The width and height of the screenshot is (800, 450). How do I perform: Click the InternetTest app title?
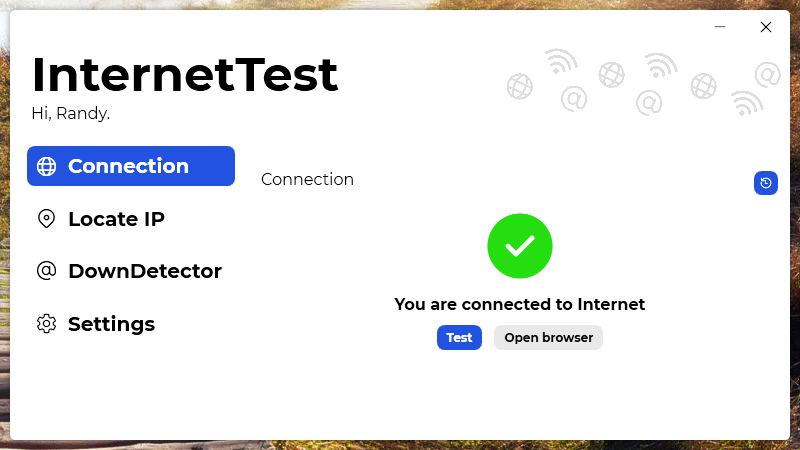click(185, 75)
